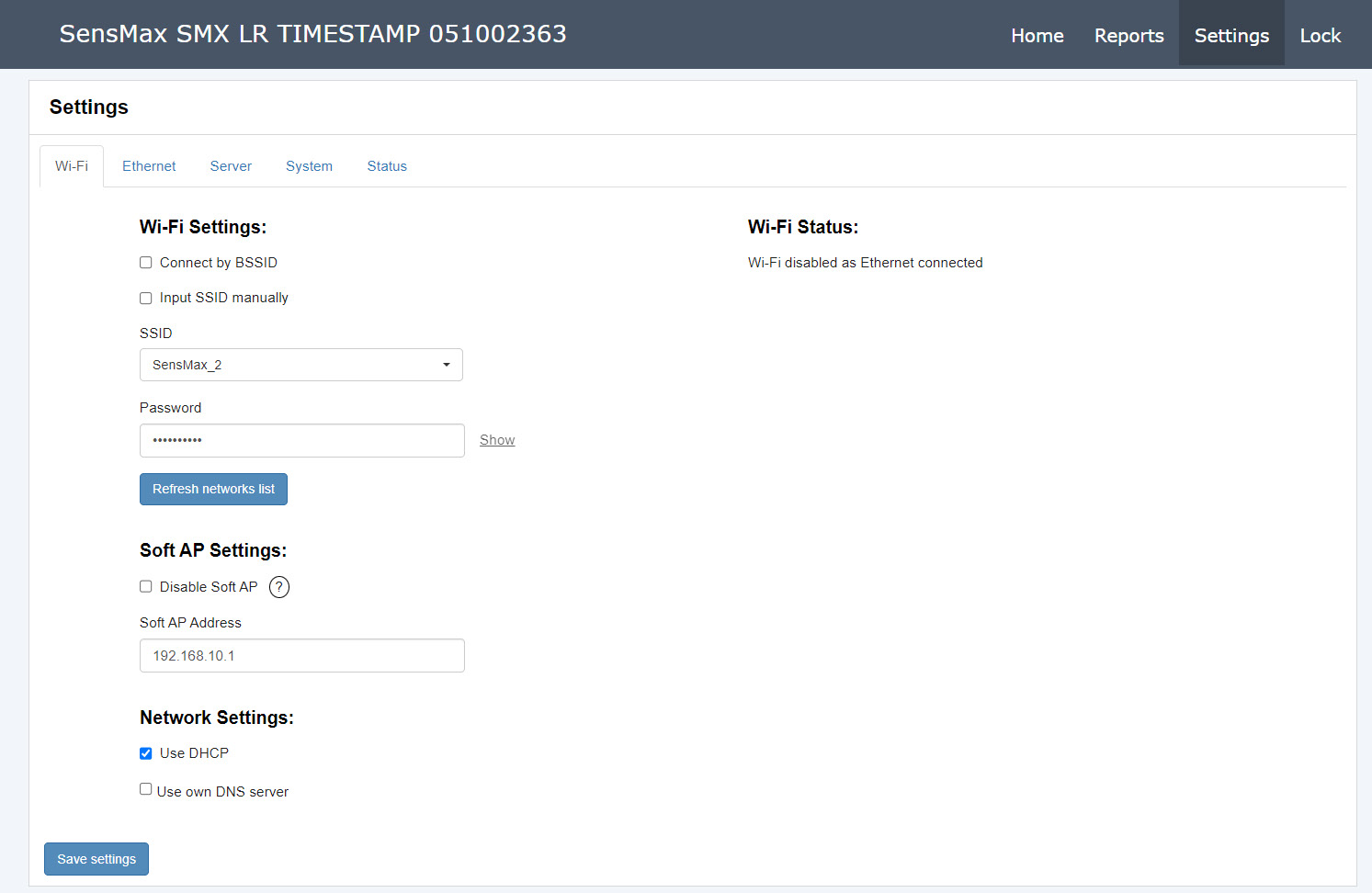Switch to the Ethernet tab
Screen dimensions: 1372x893
point(149,166)
